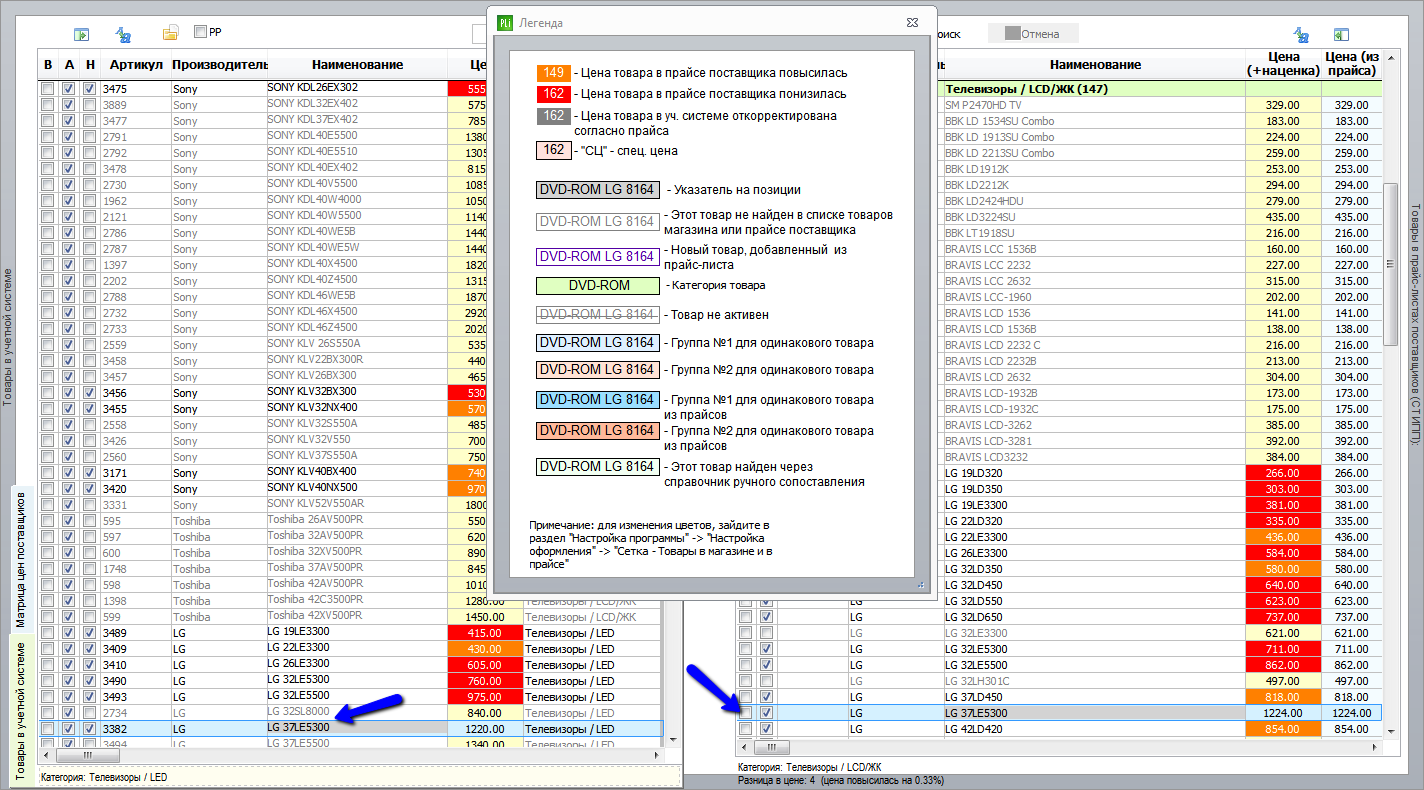Sort by the Производитель column header
This screenshot has width=1424, height=790.
pos(219,65)
